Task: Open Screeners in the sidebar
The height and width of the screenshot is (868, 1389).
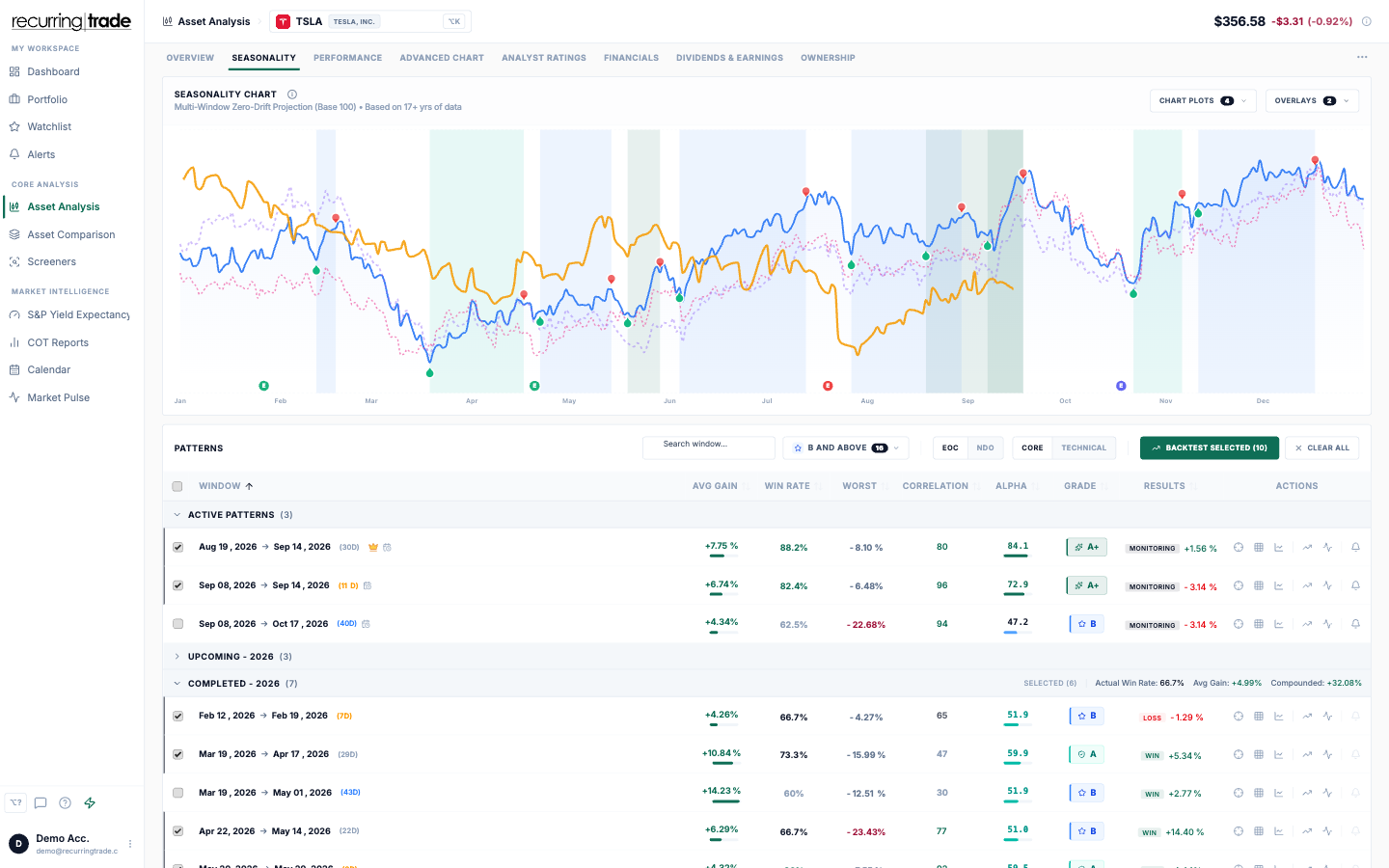Action: 52,261
